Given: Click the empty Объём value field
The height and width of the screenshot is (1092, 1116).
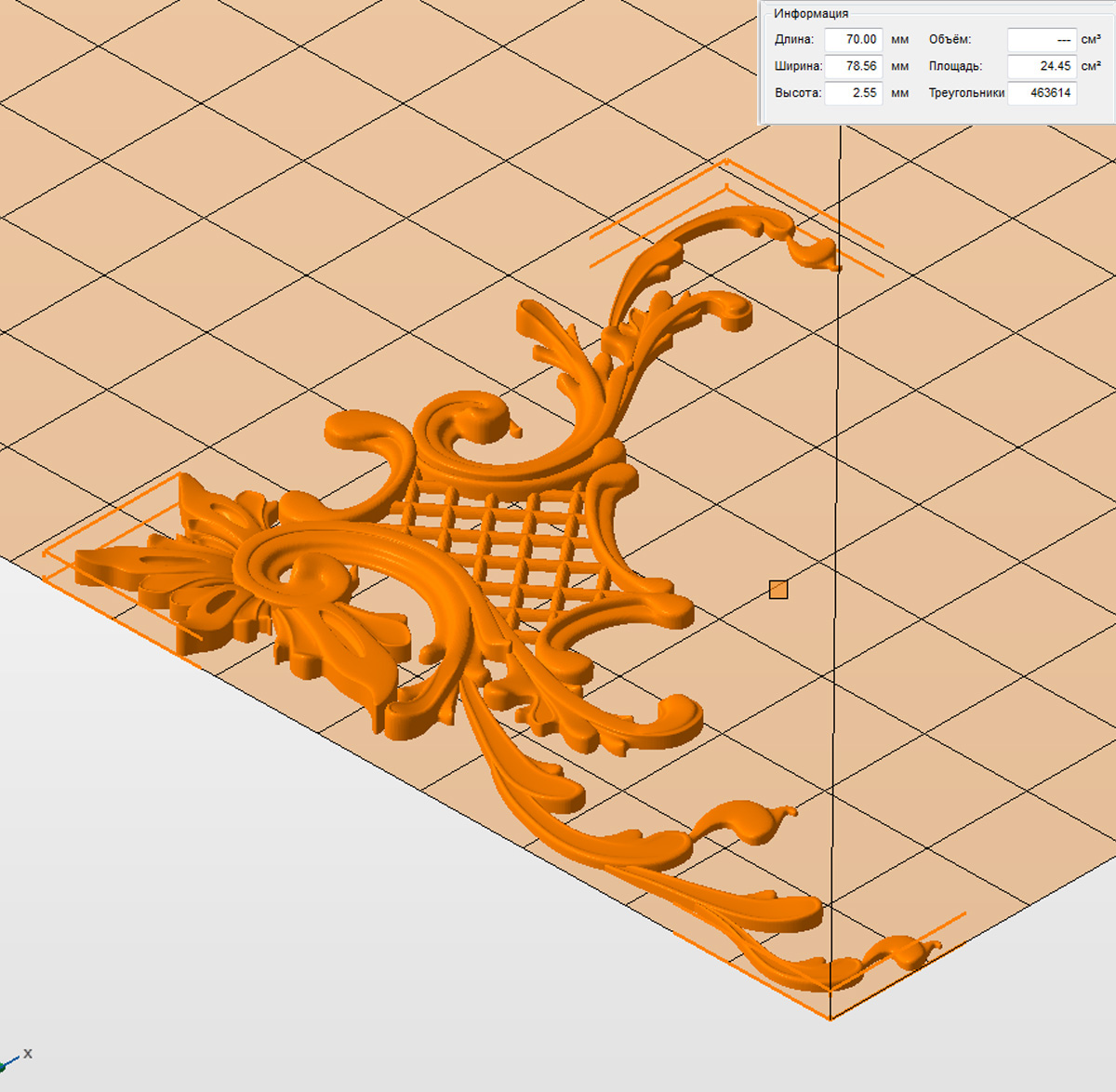Looking at the screenshot, I should (x=1042, y=40).
